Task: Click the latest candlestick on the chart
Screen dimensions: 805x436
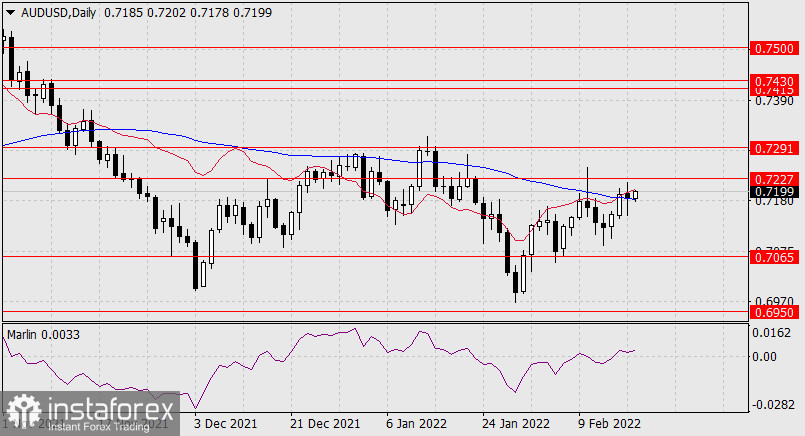Action: (x=634, y=194)
